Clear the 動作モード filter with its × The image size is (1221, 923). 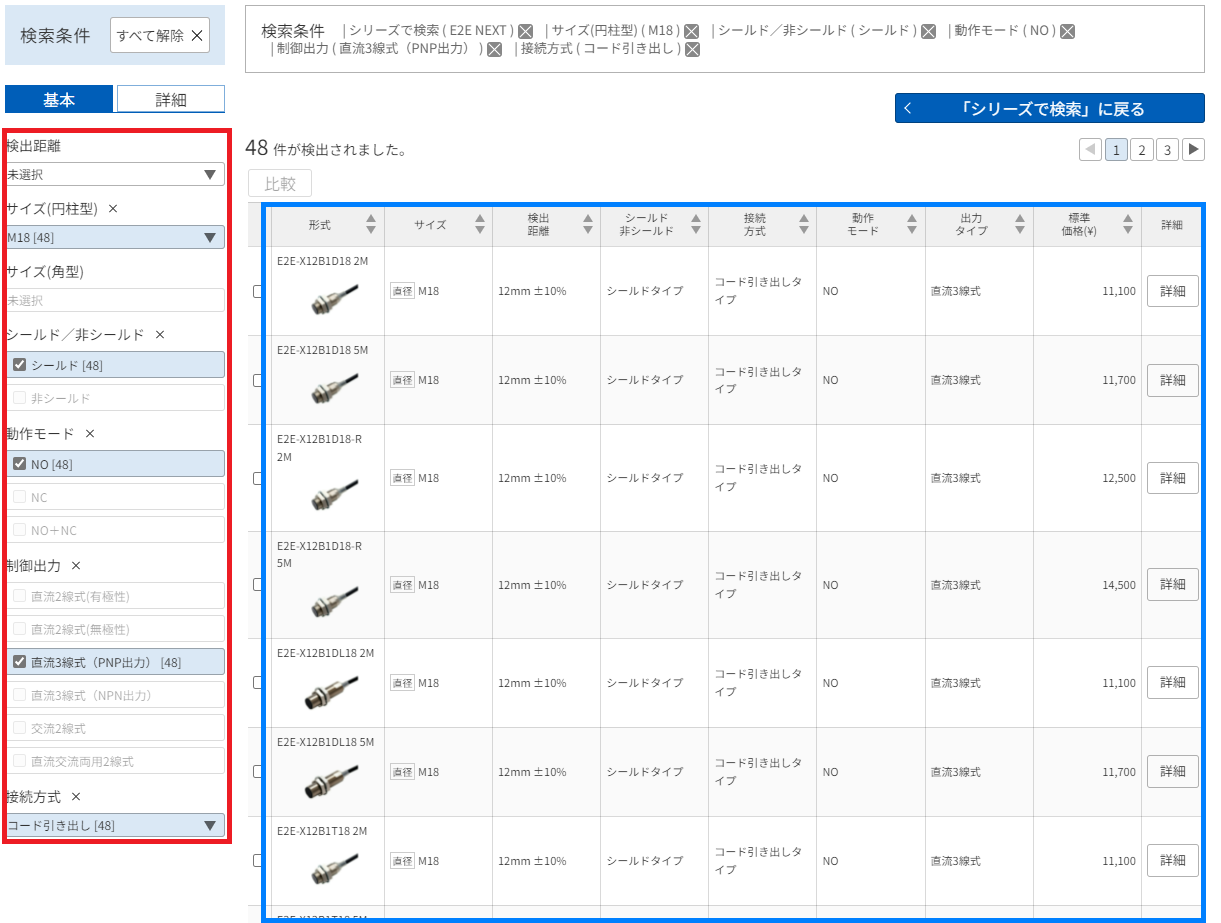pos(90,434)
